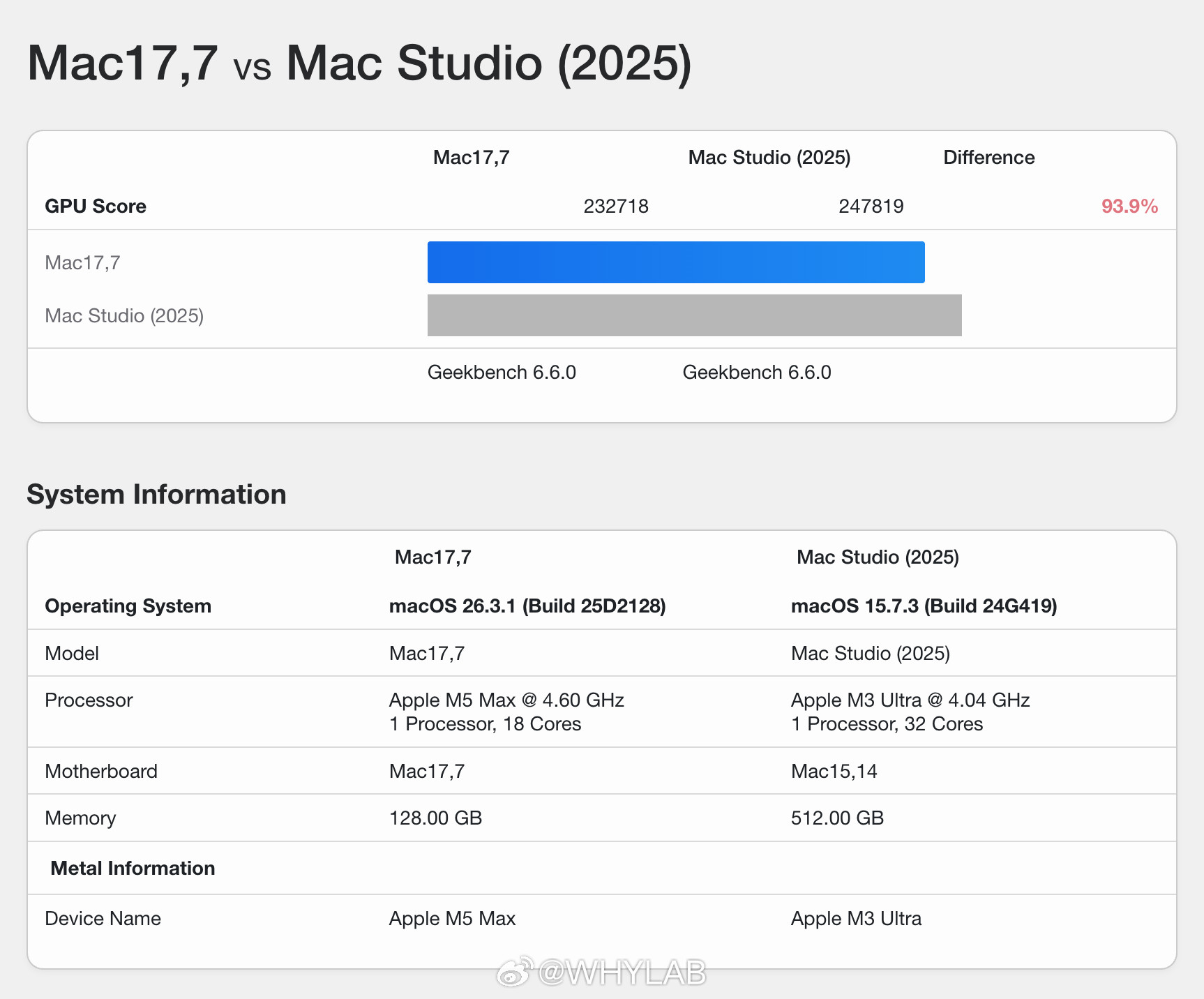Click the 512.00 GB memory value

point(837,818)
